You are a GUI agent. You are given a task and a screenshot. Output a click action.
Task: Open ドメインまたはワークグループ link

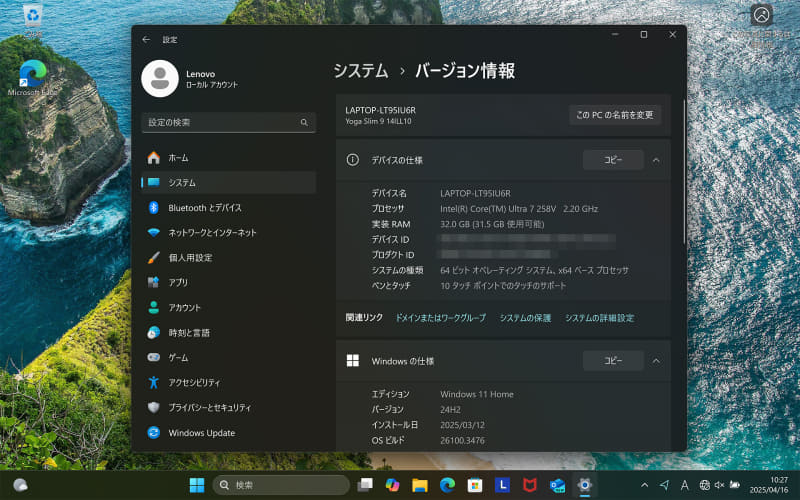(x=441, y=318)
